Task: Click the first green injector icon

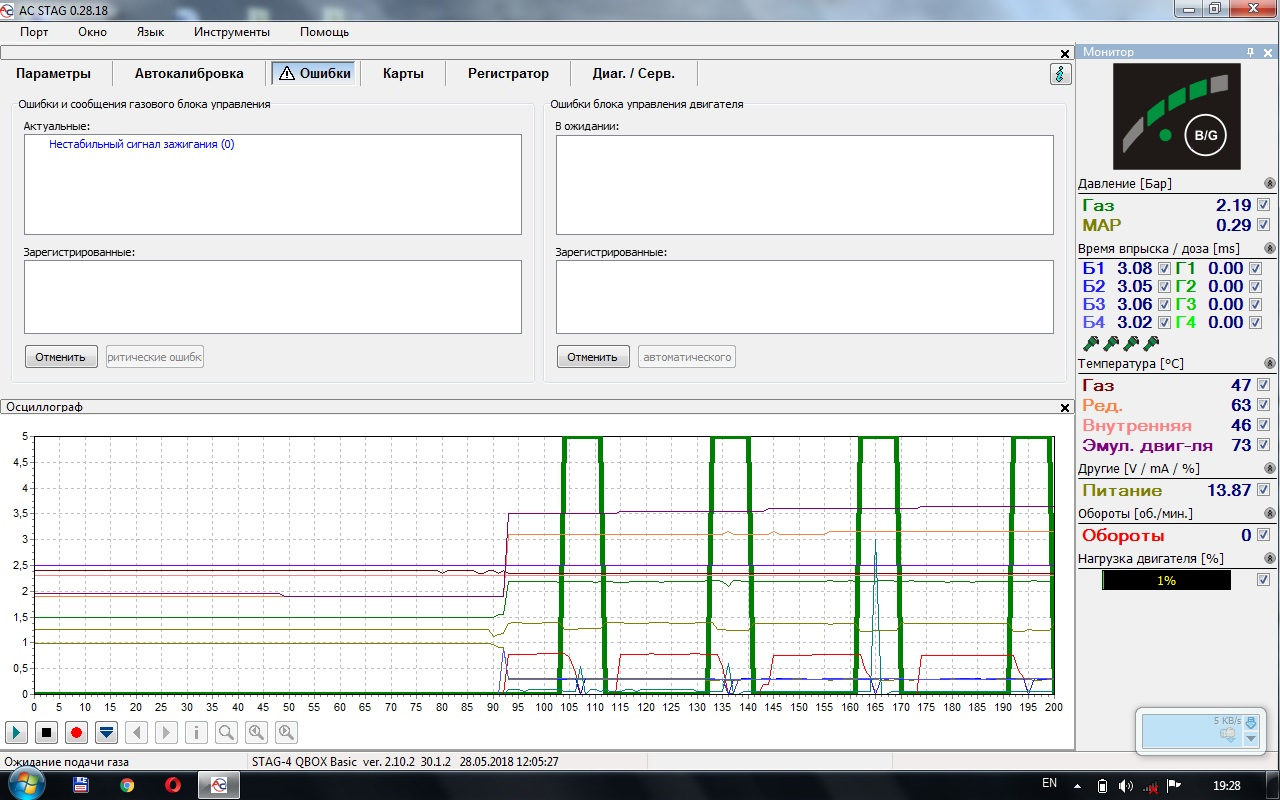Action: (x=1090, y=343)
